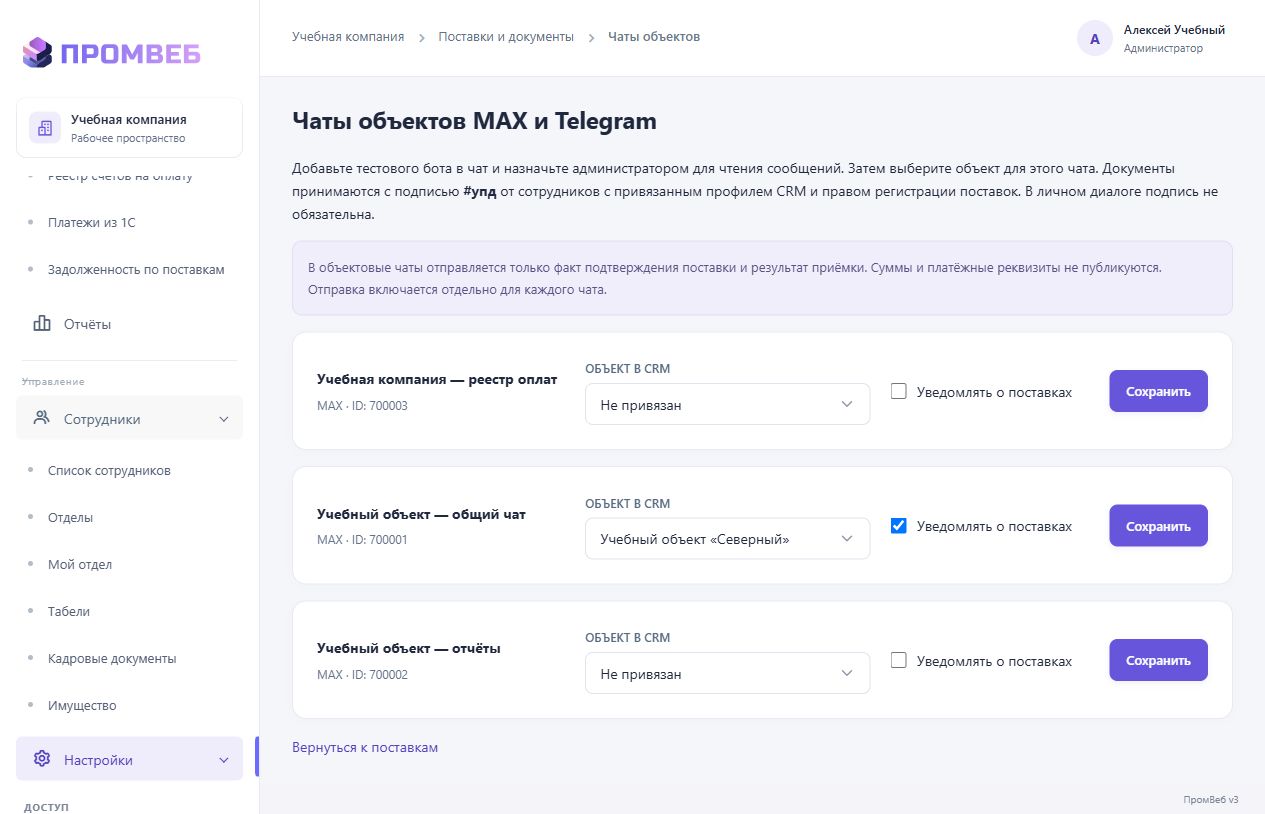The image size is (1265, 814).
Task: Collapse the Сотрудники section chevron
Action: 224,419
